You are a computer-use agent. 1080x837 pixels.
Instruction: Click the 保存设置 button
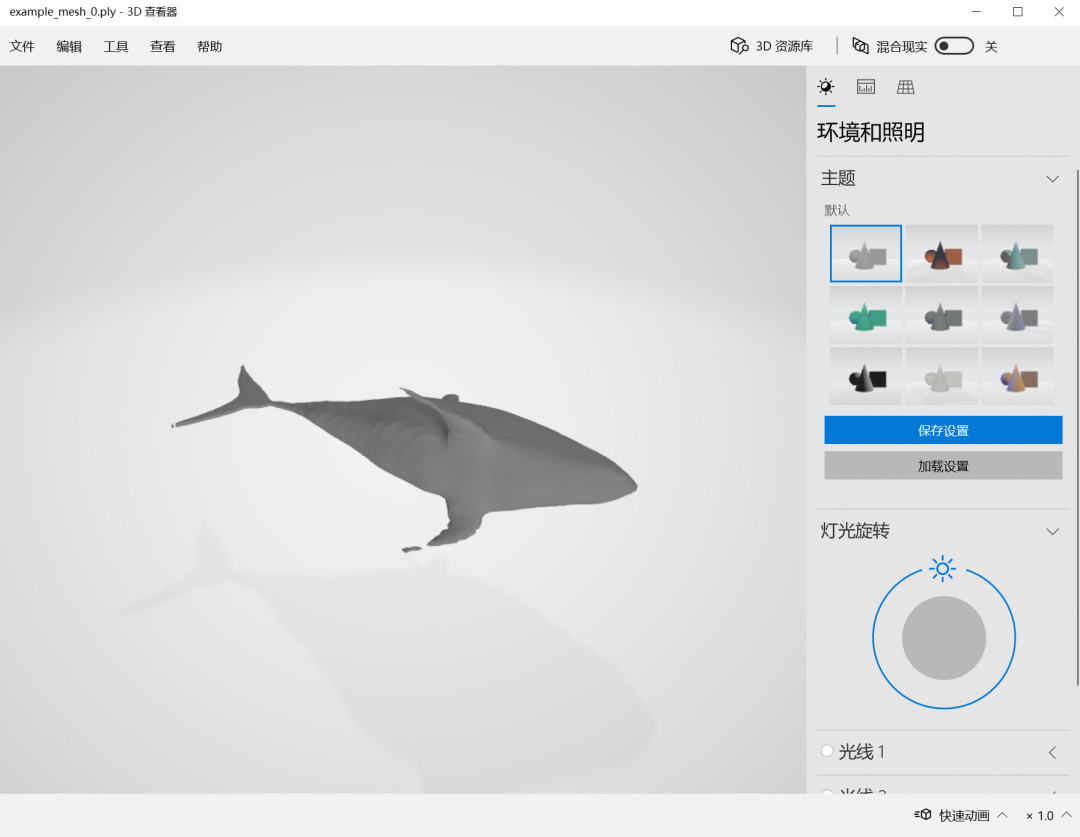pyautogui.click(x=943, y=430)
